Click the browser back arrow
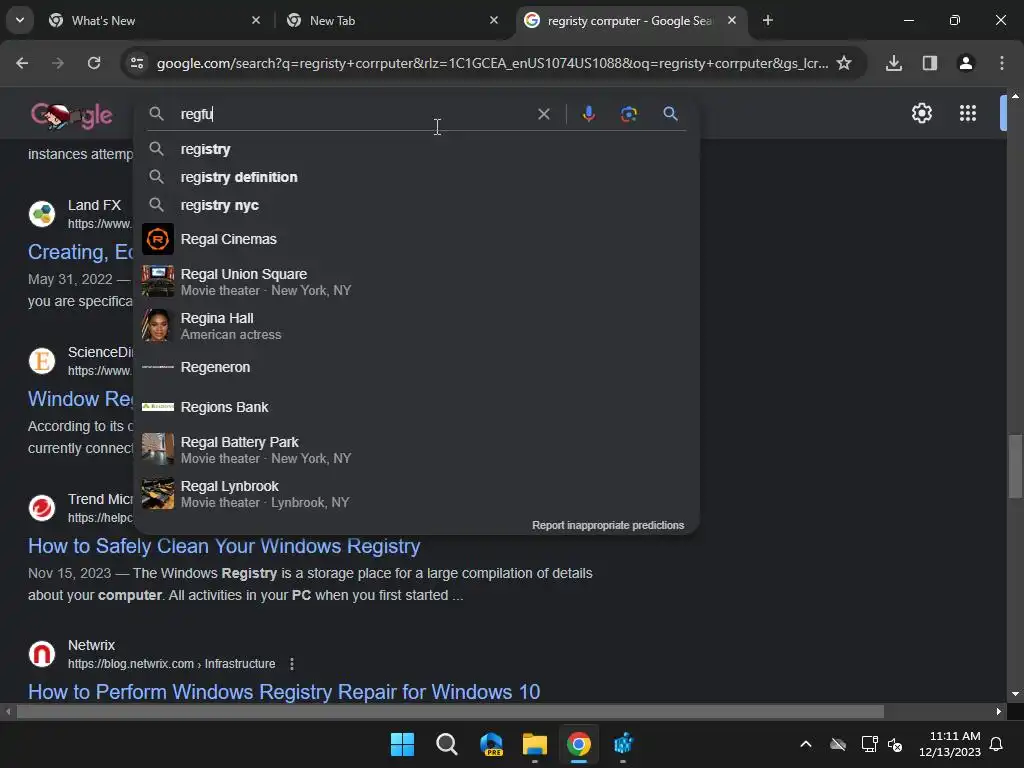The width and height of the screenshot is (1024, 768). click(x=22, y=63)
